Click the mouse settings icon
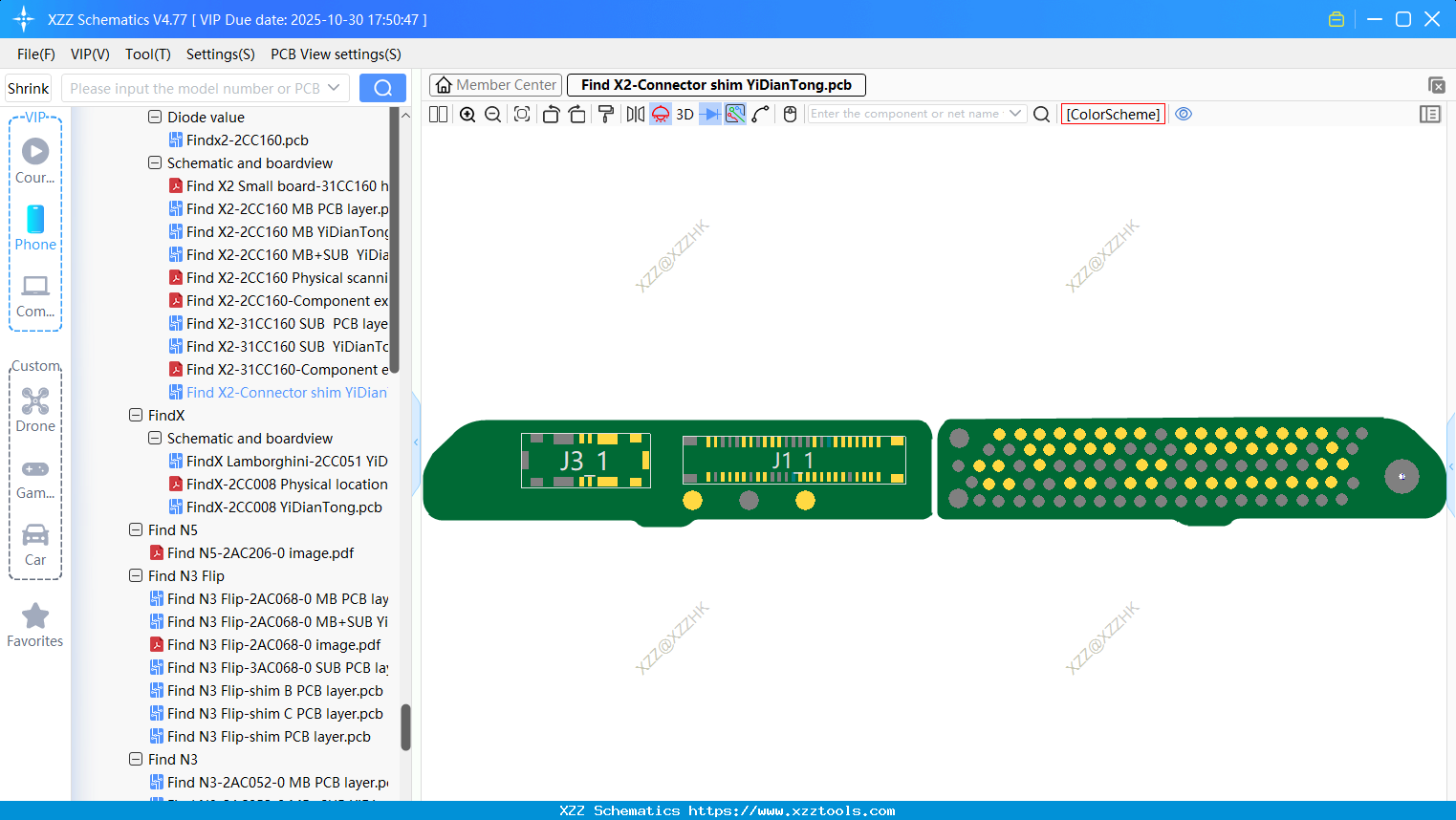 pyautogui.click(x=790, y=114)
